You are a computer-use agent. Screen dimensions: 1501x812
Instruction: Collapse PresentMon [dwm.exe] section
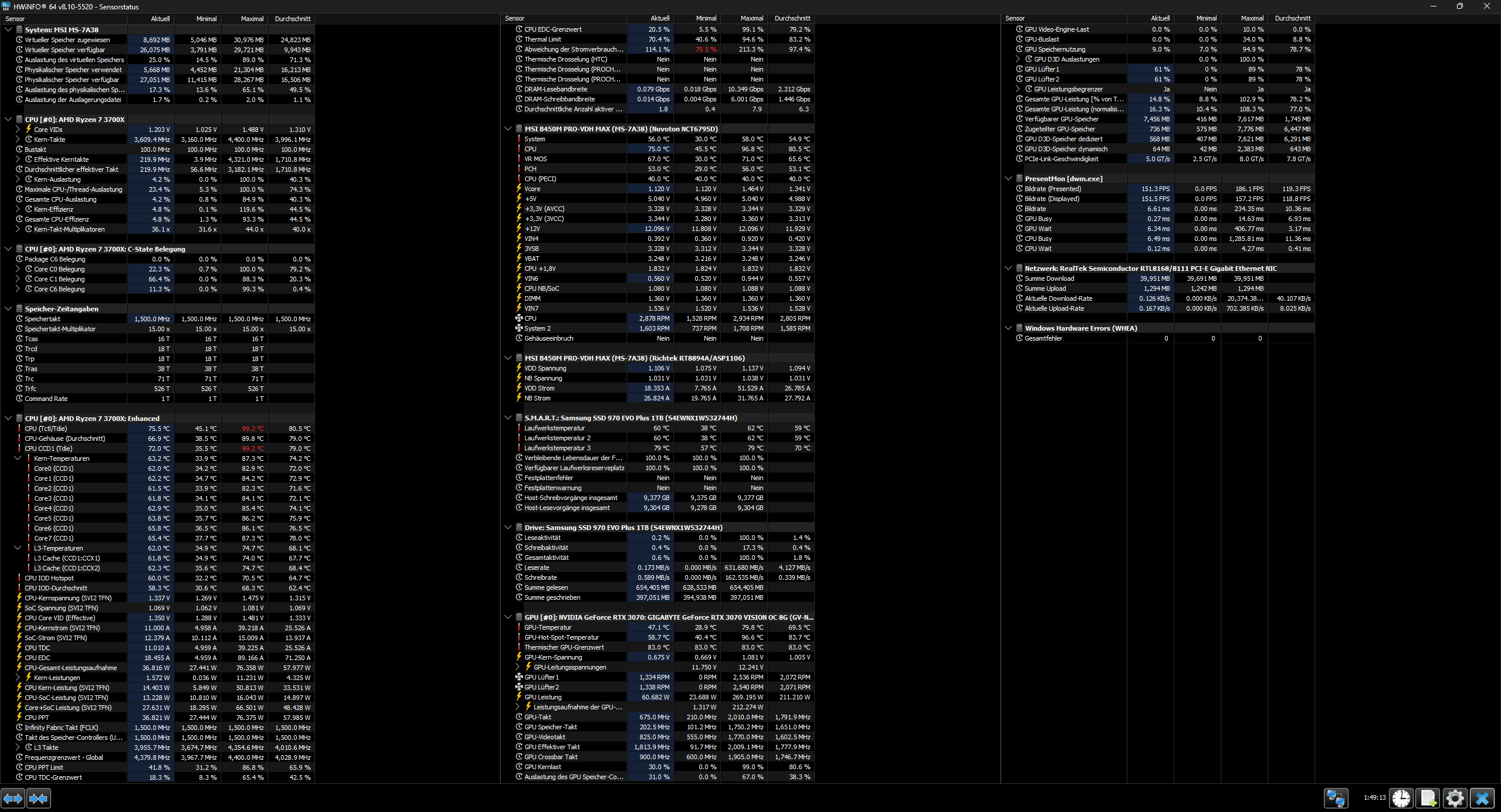(x=1008, y=179)
